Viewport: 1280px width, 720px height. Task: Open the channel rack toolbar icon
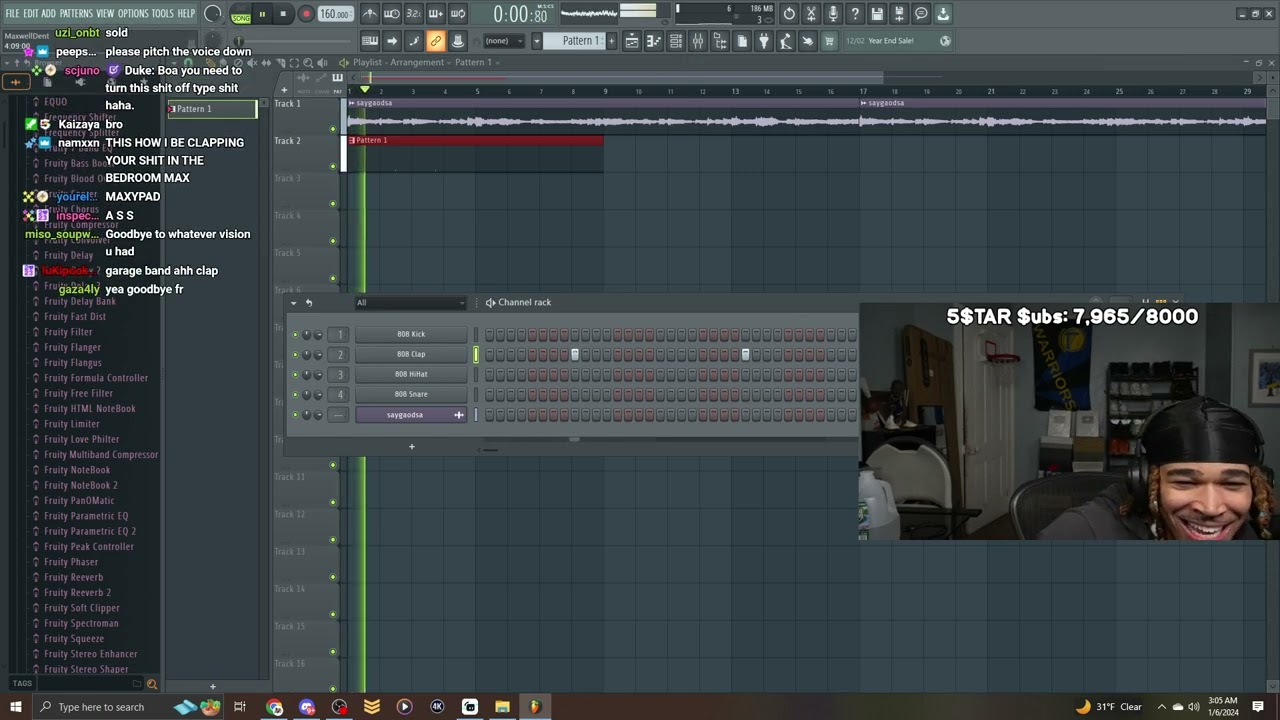click(676, 41)
